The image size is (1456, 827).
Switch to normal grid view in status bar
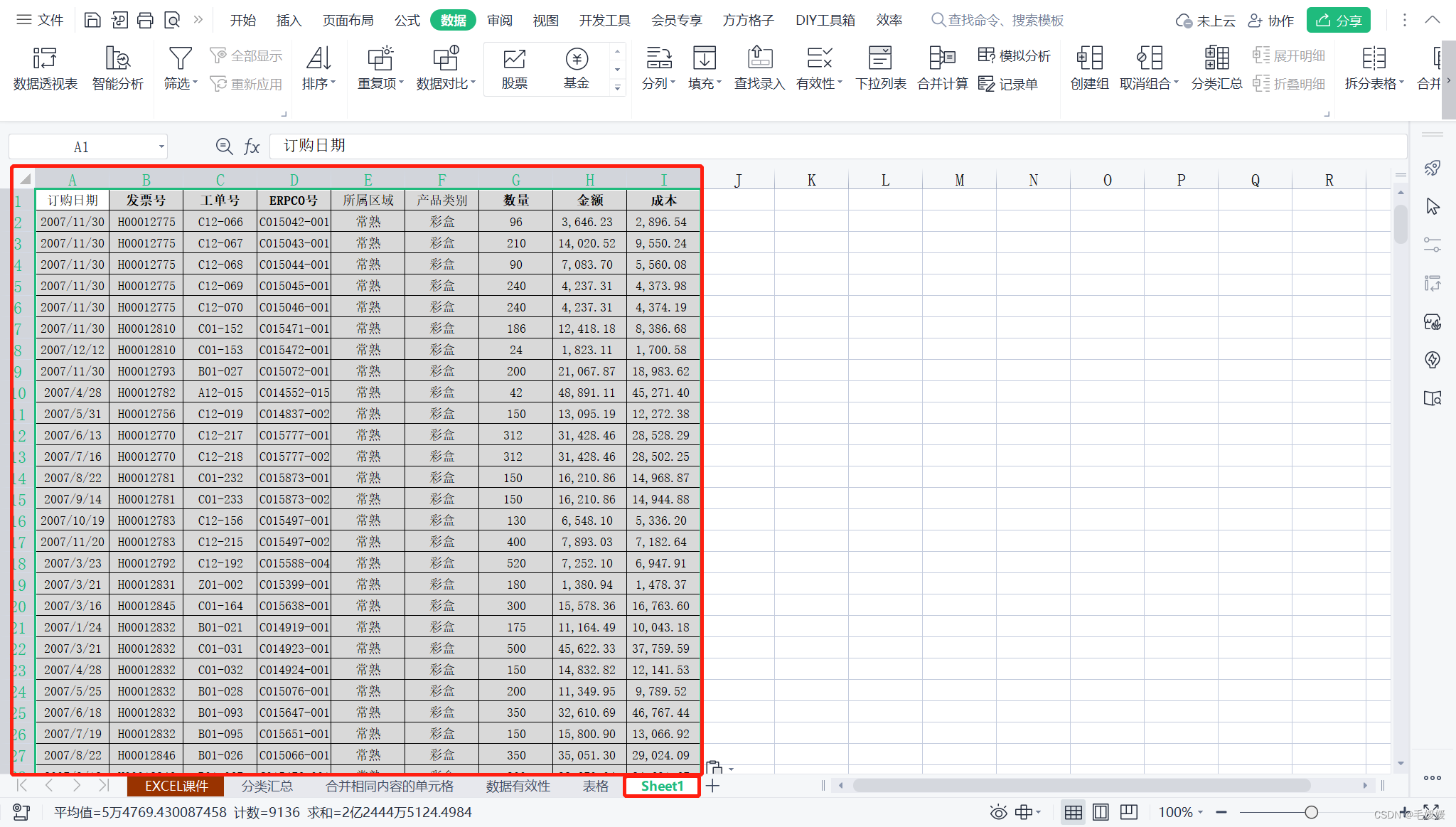(1073, 812)
